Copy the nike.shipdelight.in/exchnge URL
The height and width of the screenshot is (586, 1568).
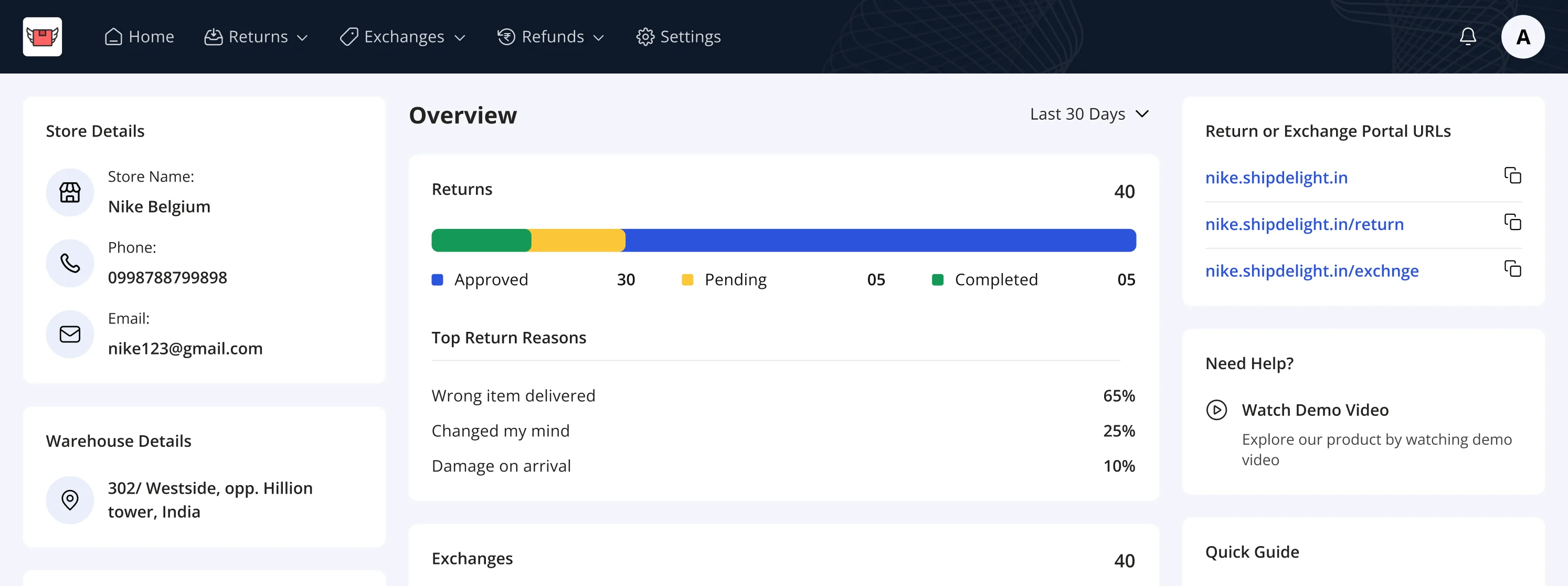[1512, 269]
